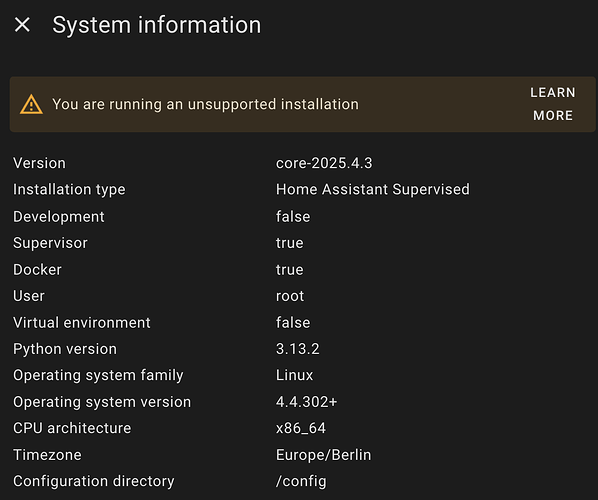Click the unsupported installation warning text
This screenshot has height=500, width=598.
tap(205, 104)
